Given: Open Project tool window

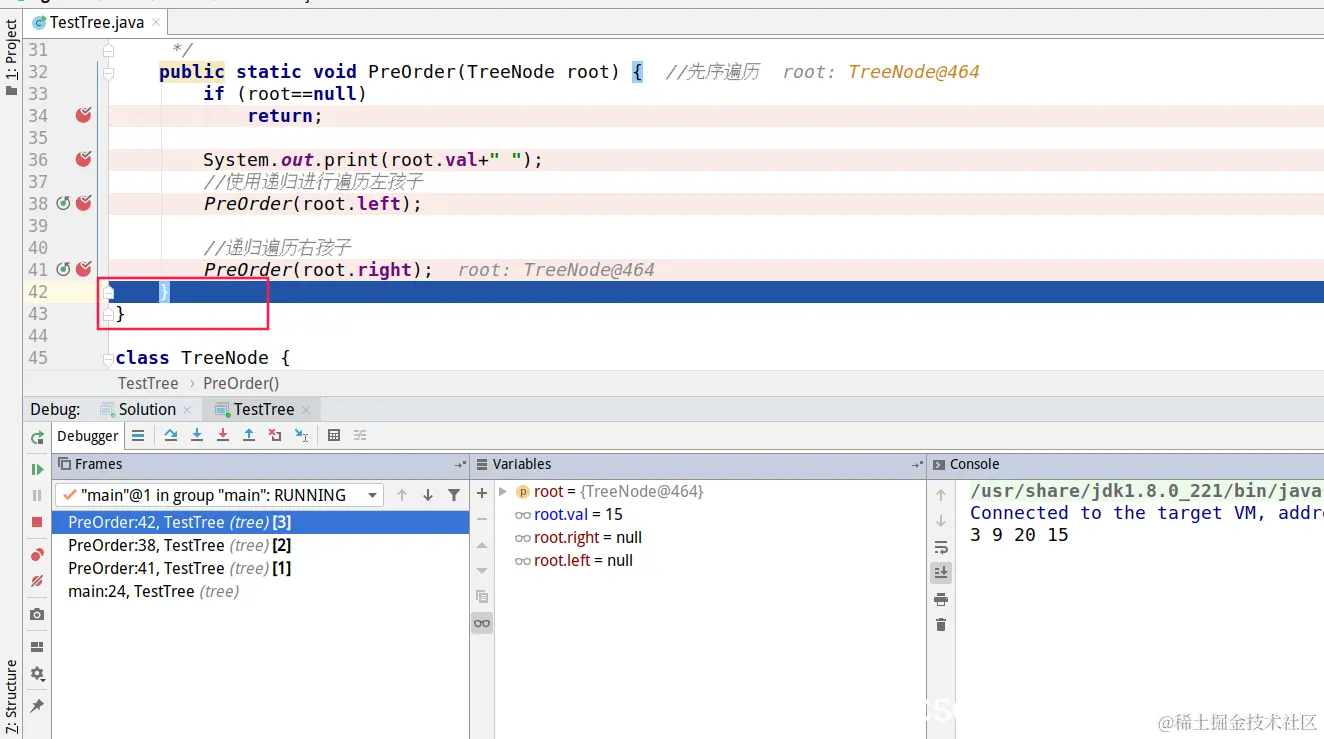Looking at the screenshot, I should click(11, 58).
